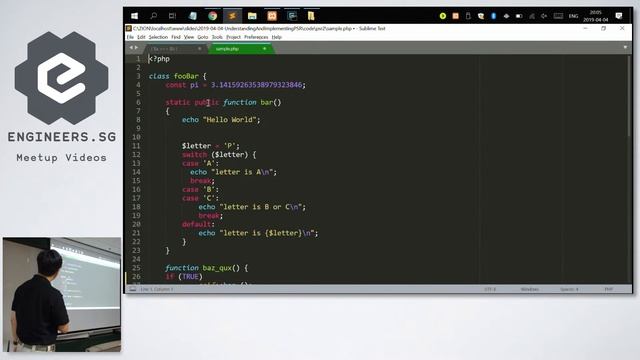Open the touch keyboard tray icon
640x360 pixels.
[x=558, y=16]
